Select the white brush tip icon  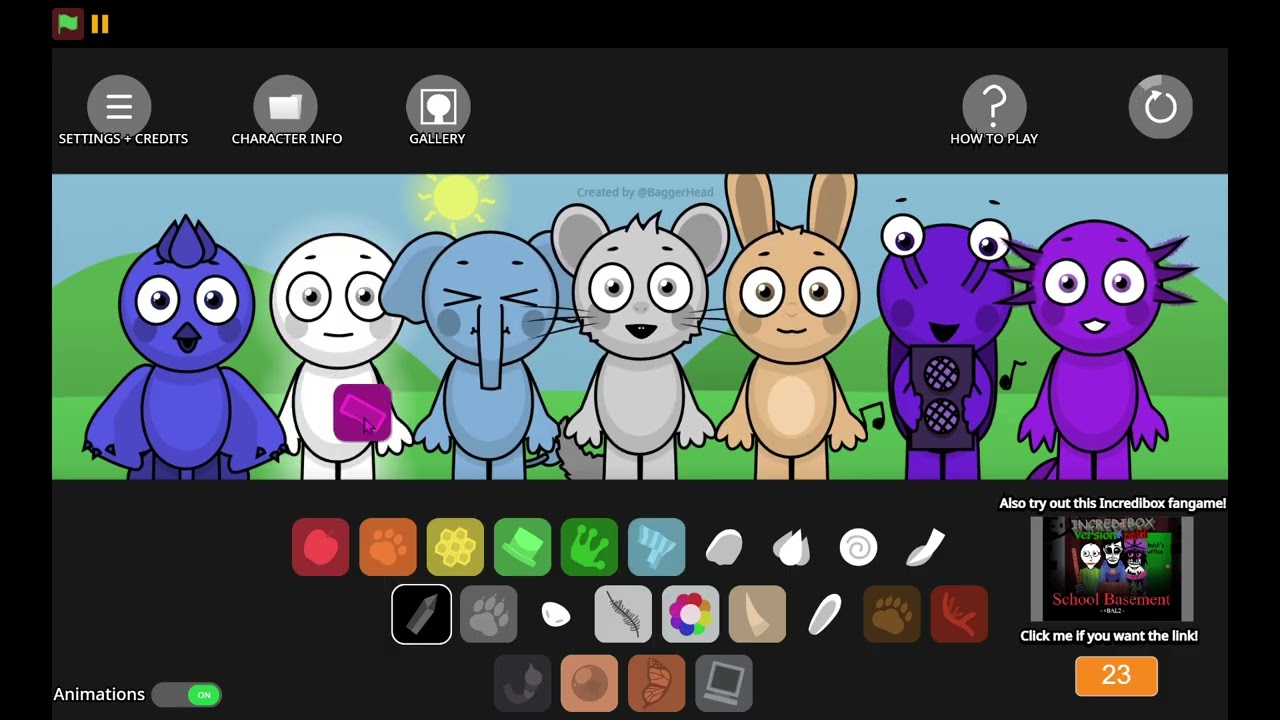click(925, 547)
